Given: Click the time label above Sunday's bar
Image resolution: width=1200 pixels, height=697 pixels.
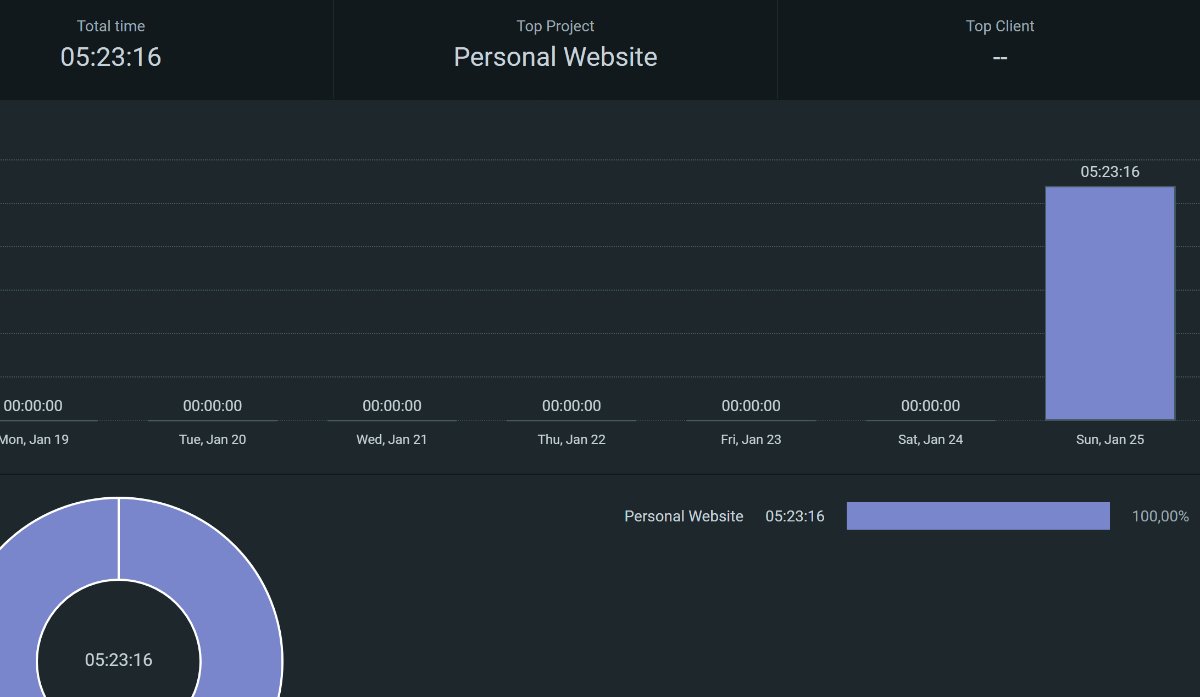Looking at the screenshot, I should (1109, 172).
